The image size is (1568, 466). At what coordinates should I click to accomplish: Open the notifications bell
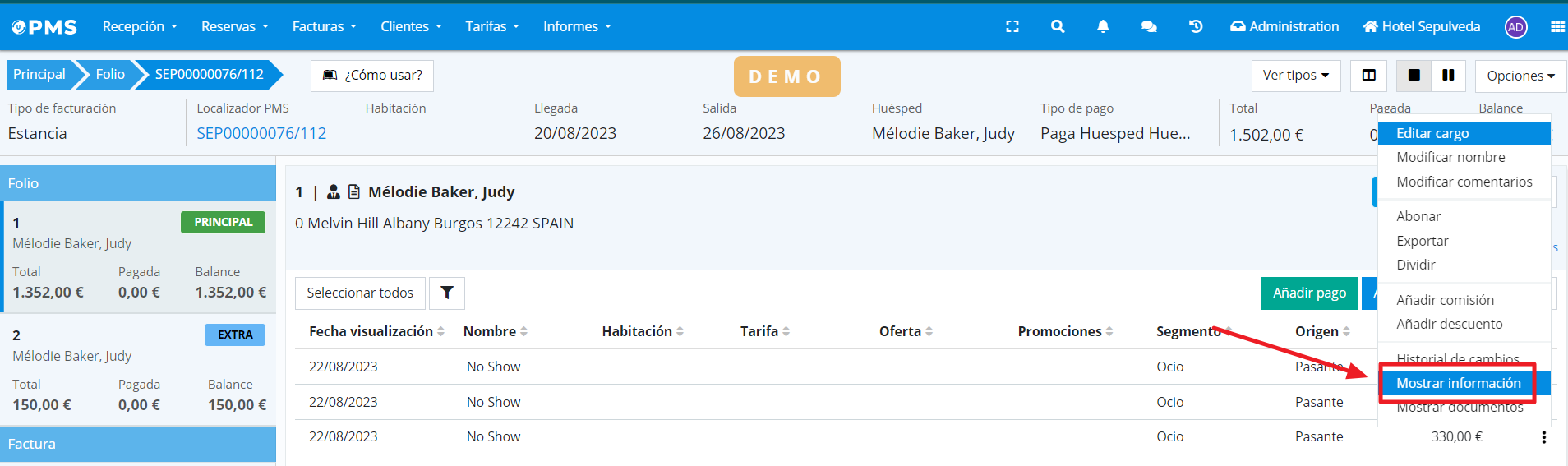(x=1103, y=26)
